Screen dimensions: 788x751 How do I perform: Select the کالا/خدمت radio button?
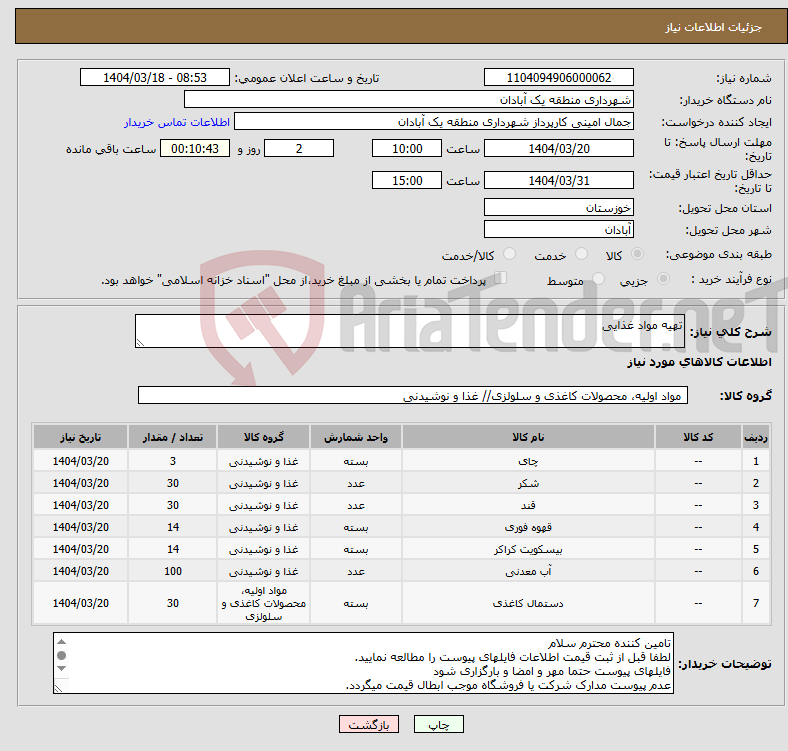510,254
